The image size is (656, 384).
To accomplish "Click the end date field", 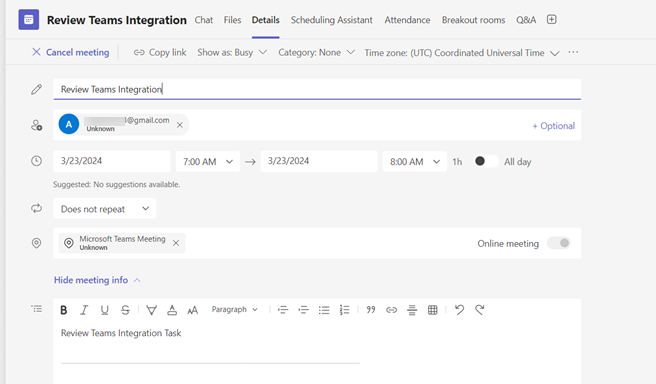I will click(319, 161).
